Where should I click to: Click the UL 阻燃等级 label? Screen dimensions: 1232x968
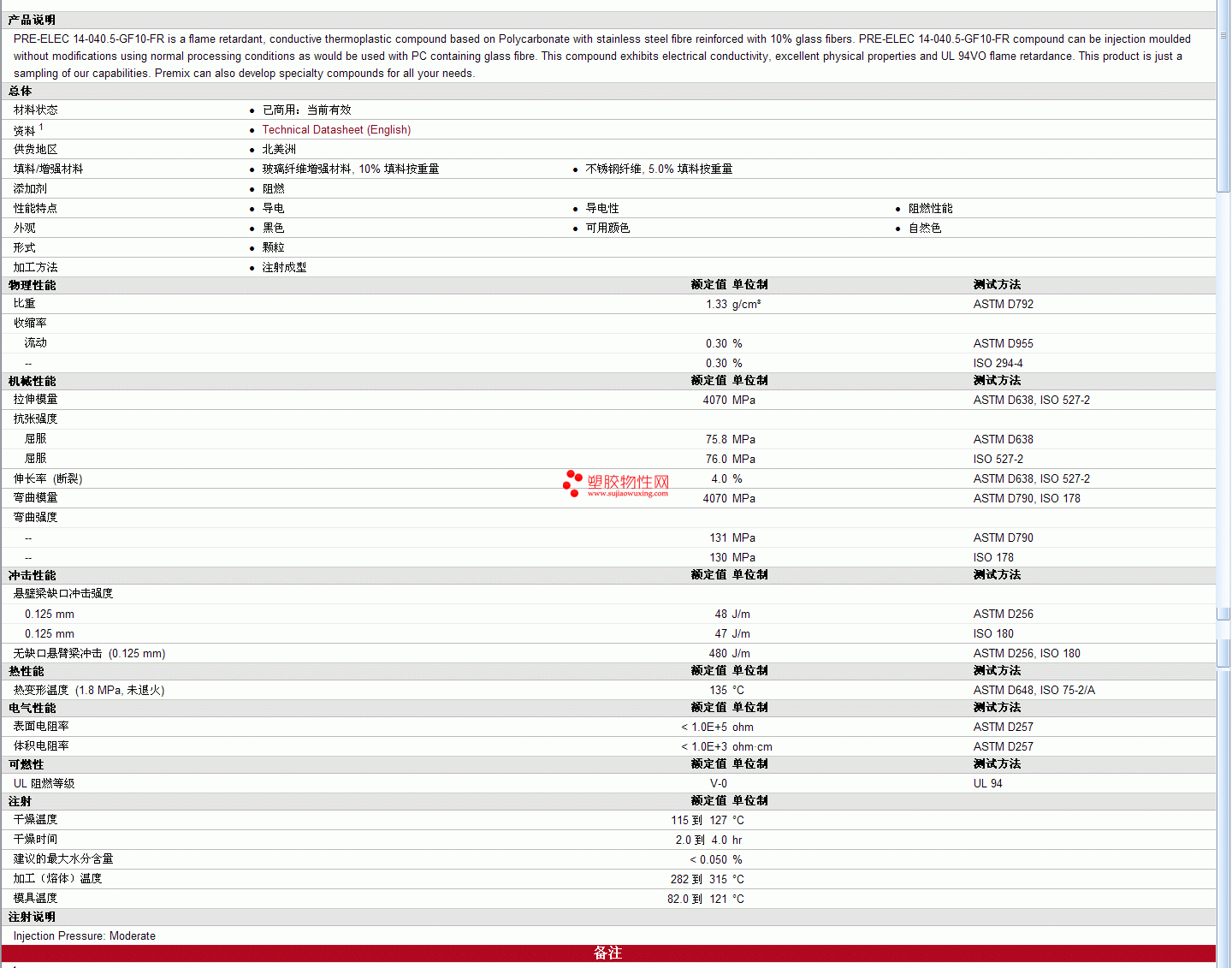click(x=44, y=784)
